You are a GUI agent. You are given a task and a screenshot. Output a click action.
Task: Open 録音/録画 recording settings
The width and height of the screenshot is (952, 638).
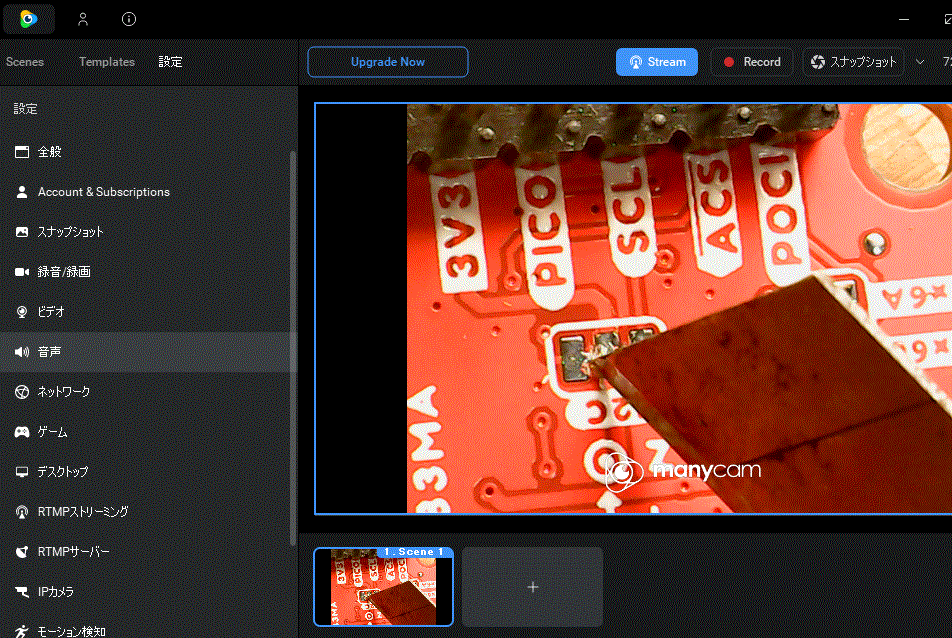tap(64, 272)
